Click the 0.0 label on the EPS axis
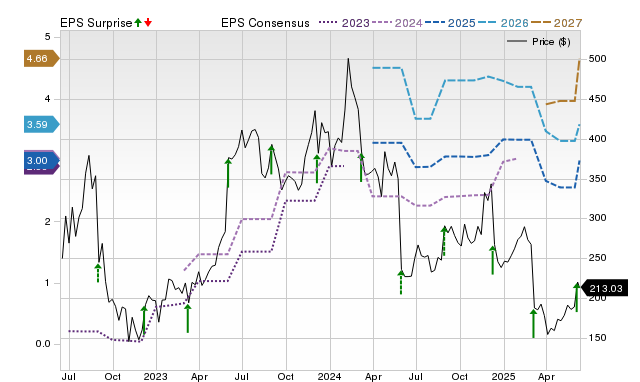This screenshot has height=382, width=640. 43,344
